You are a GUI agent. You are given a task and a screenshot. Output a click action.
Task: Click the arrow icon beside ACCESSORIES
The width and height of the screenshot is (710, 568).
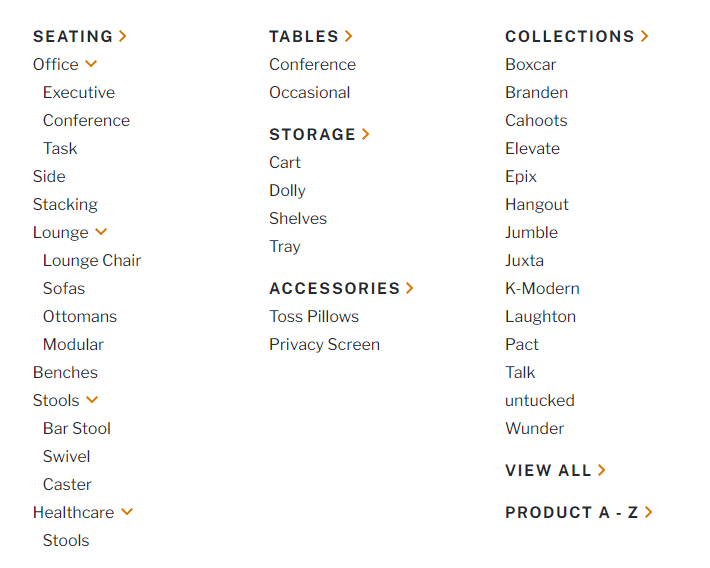point(410,288)
